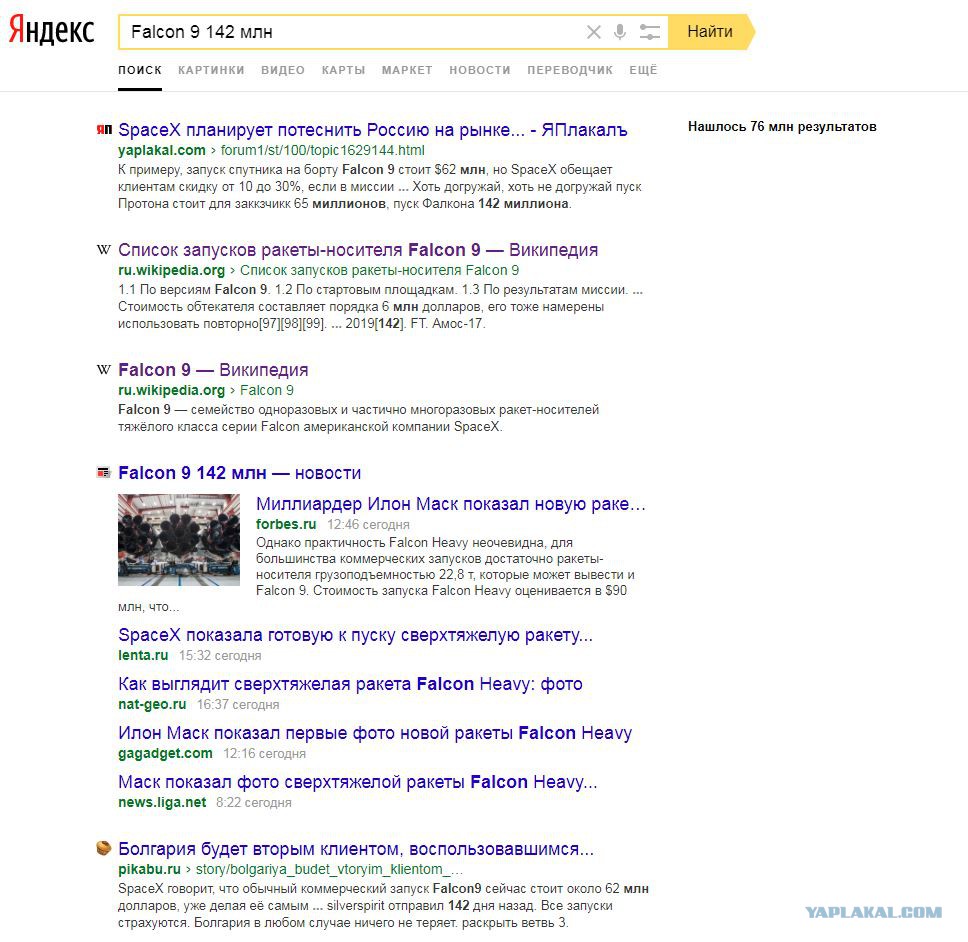This screenshot has height=942, width=968.
Task: Click the timestamp 12:16 сегодня
Action: coord(264,754)
